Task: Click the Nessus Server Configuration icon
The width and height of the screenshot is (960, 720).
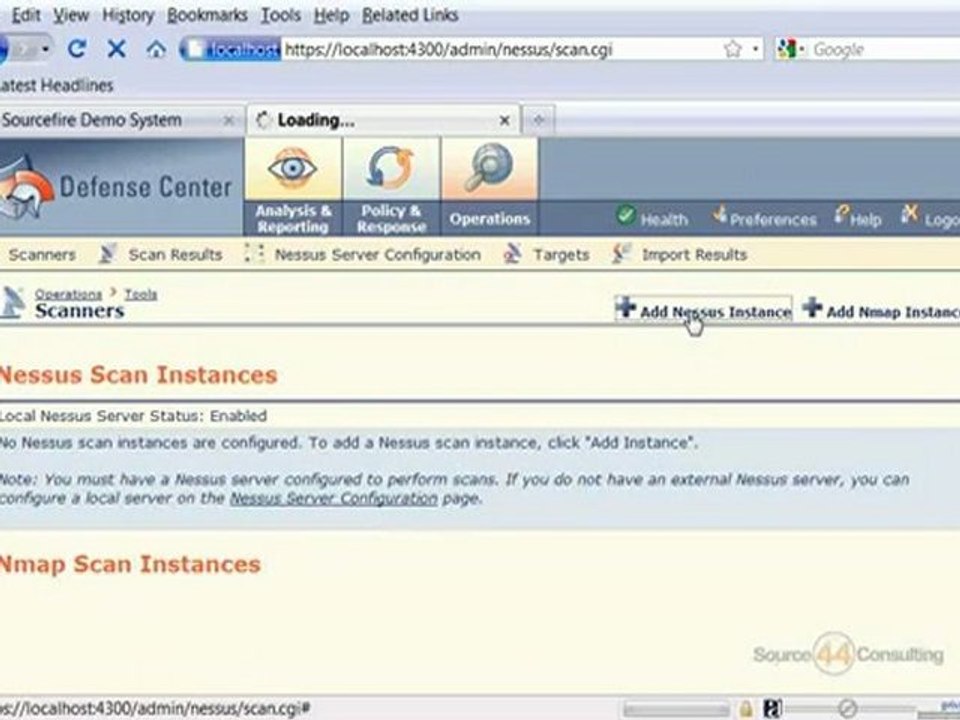Action: [254, 253]
